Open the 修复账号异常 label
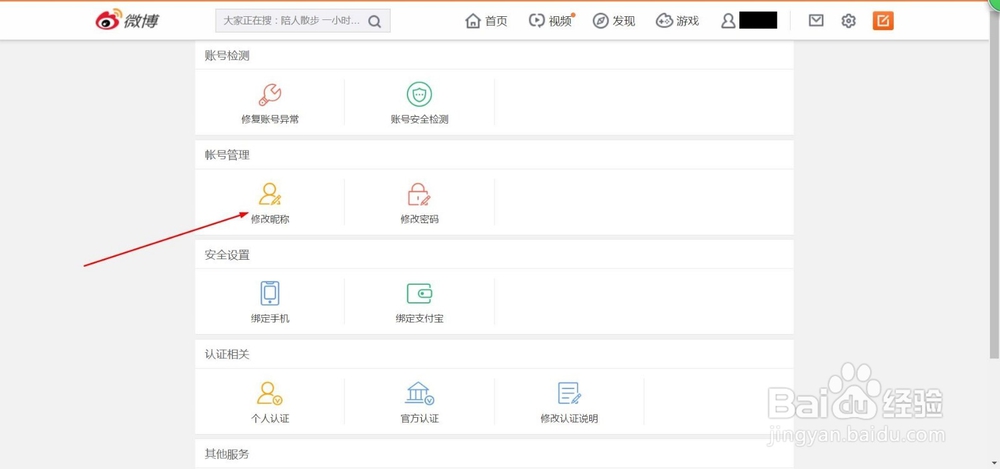Viewport: 1000px width, 469px height. pyautogui.click(x=270, y=119)
